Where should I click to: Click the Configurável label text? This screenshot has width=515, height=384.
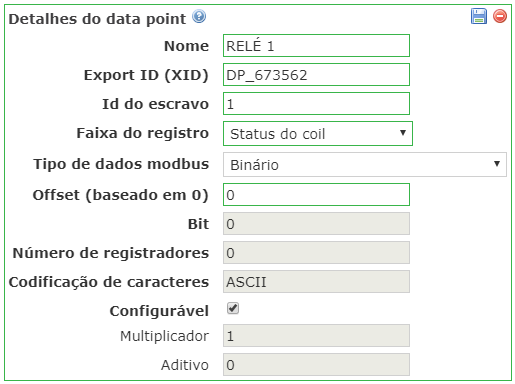pyautogui.click(x=159, y=311)
